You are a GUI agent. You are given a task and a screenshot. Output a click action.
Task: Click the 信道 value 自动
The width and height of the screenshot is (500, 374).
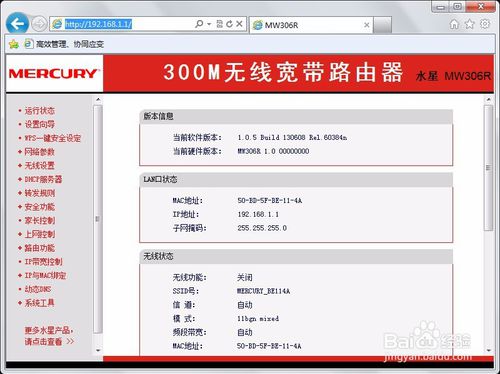pos(245,305)
